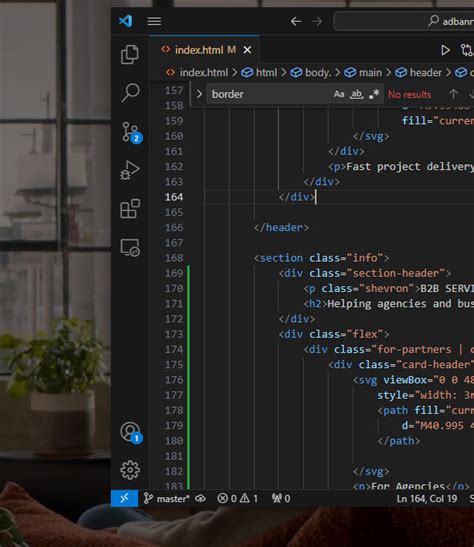The height and width of the screenshot is (547, 474).
Task: Click the Run play icon in editor toolbar
Action: [x=445, y=50]
